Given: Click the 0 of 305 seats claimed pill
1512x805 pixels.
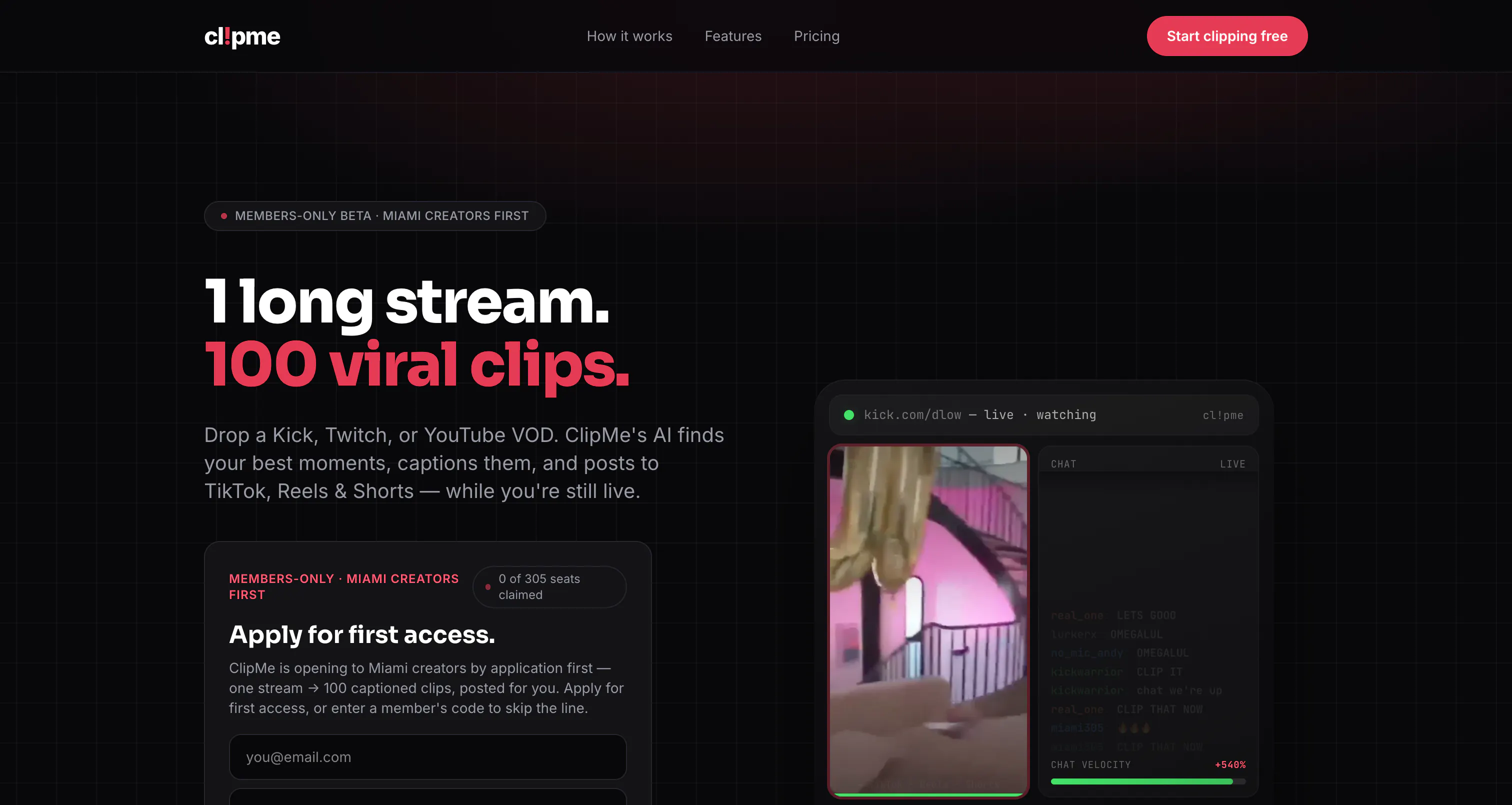Looking at the screenshot, I should [549, 586].
